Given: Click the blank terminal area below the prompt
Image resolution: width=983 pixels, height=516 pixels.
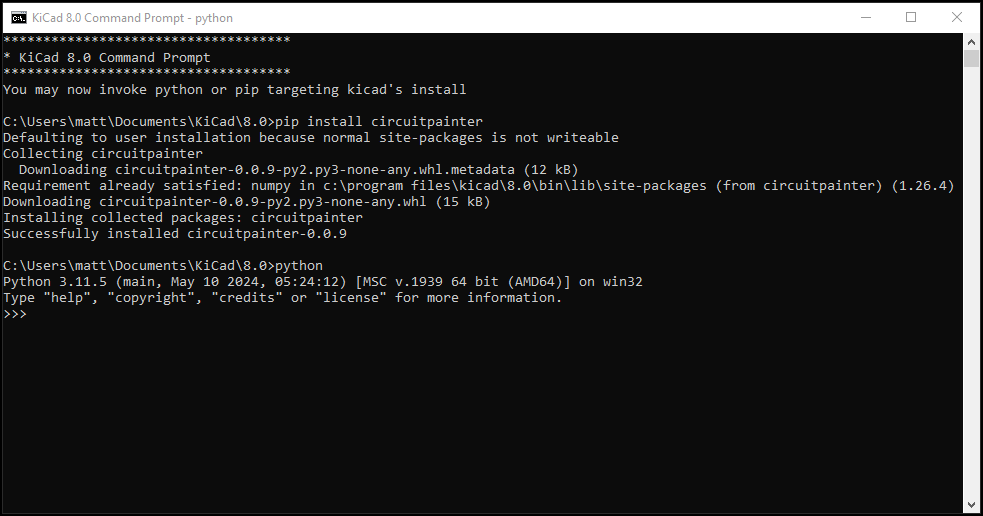Looking at the screenshot, I should pos(481,414).
